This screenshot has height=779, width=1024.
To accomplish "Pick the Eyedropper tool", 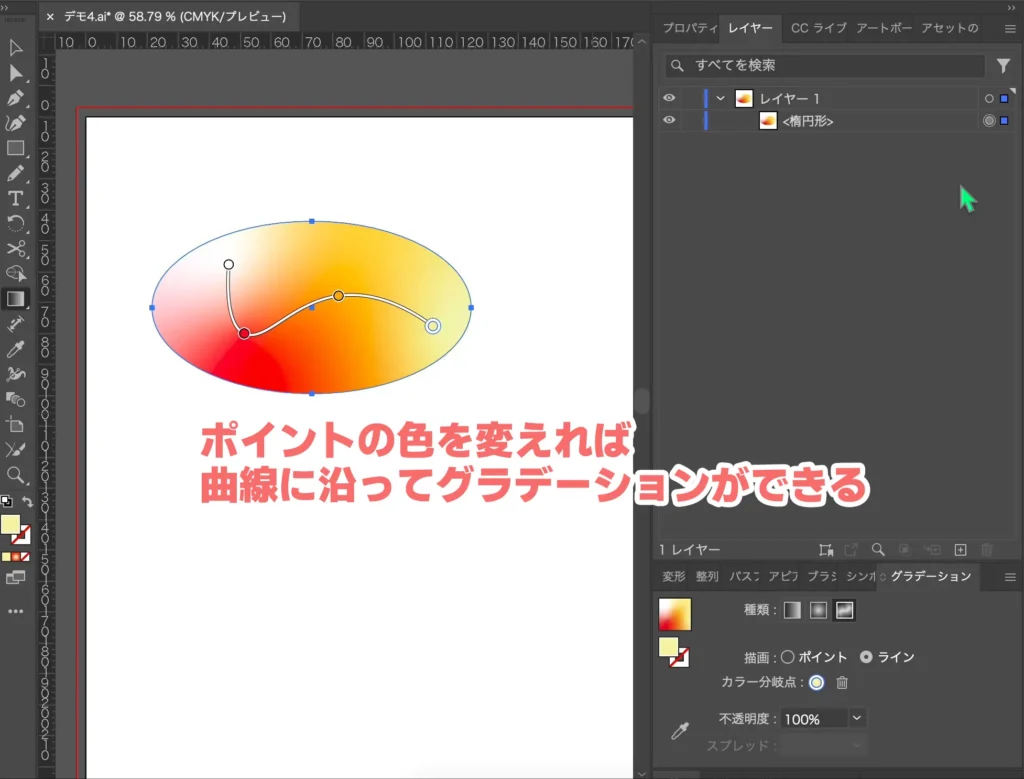I will [14, 350].
